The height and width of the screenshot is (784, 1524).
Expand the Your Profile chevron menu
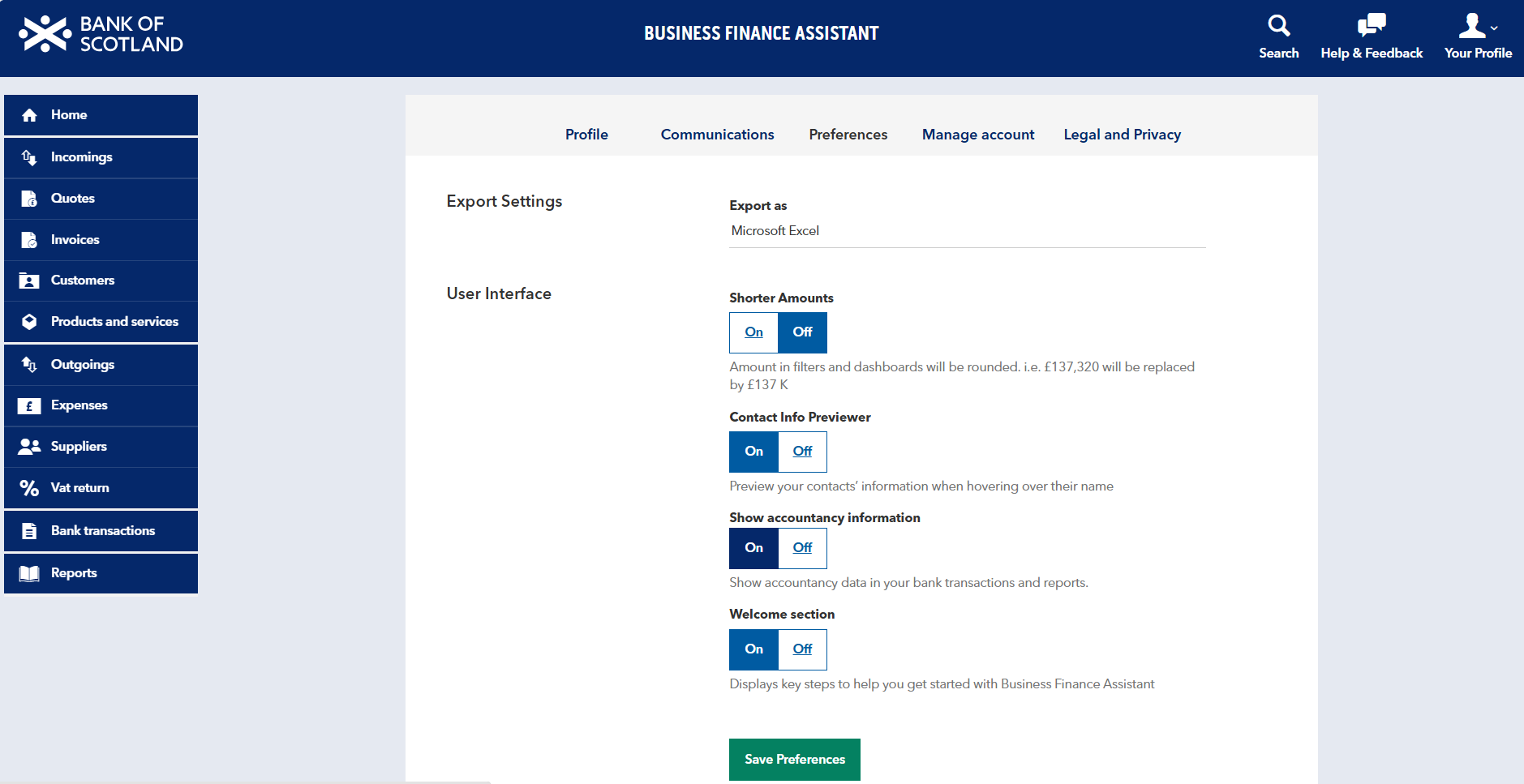point(1494,28)
